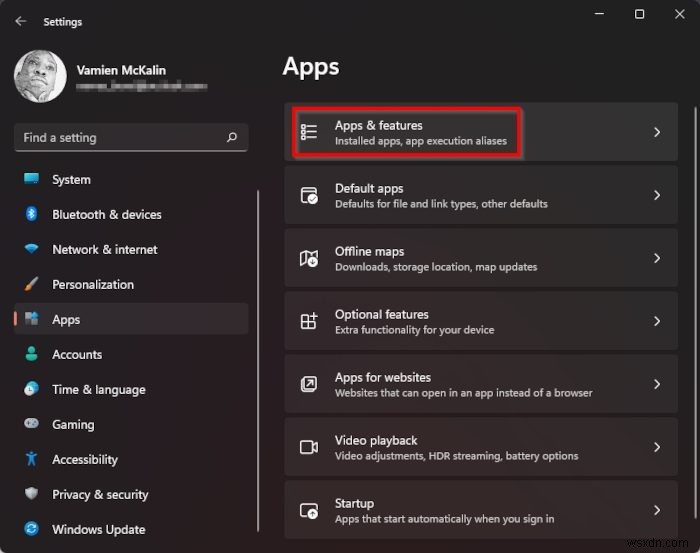Select System in sidebar
The width and height of the screenshot is (700, 553).
point(131,179)
